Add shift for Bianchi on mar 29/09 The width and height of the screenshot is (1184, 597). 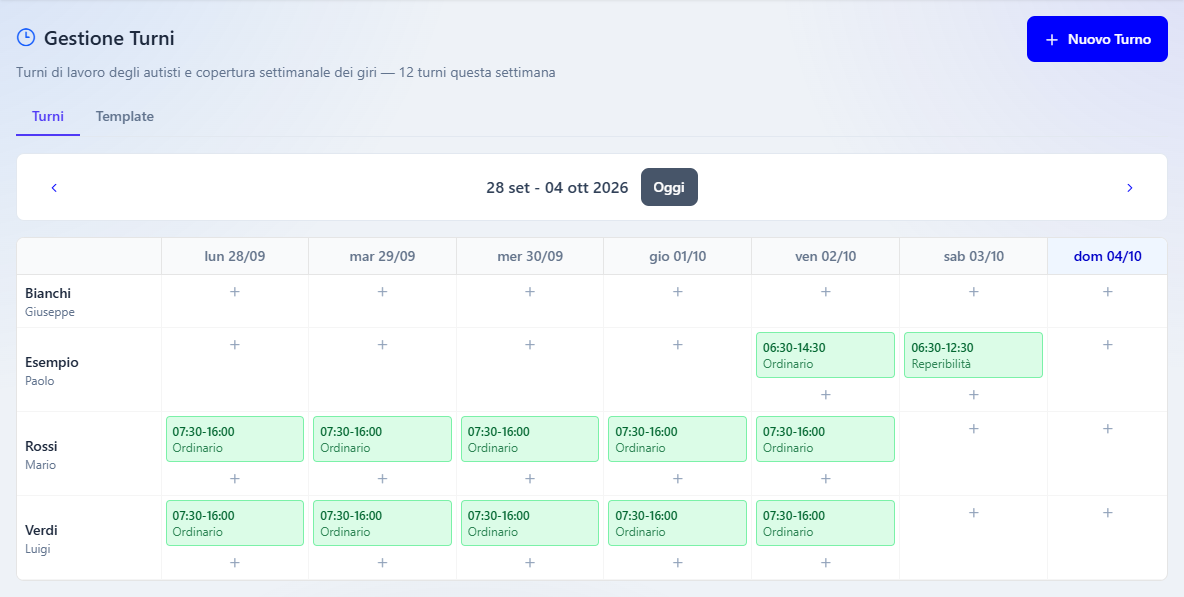pyautogui.click(x=383, y=291)
